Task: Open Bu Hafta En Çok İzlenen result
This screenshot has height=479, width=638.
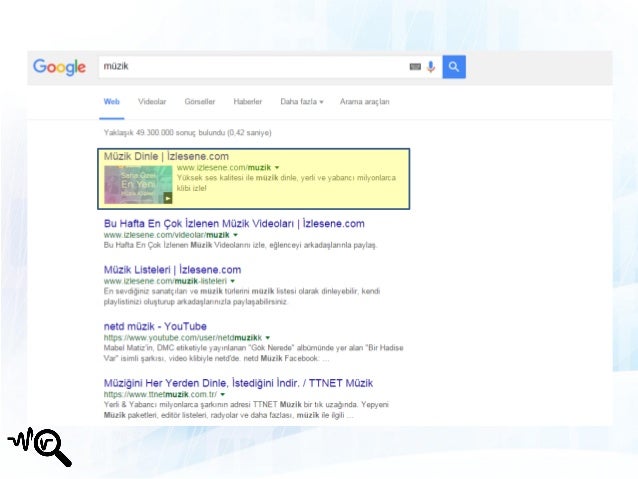Action: [x=234, y=223]
